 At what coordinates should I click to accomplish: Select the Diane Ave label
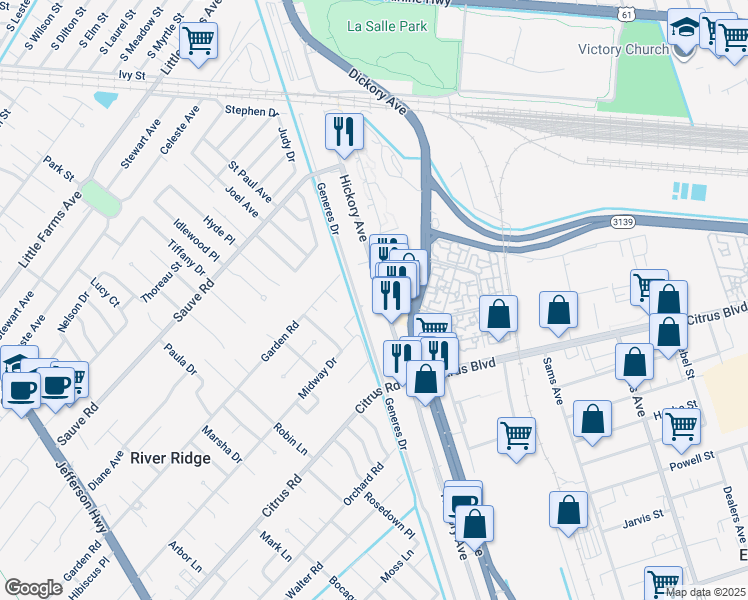(x=106, y=470)
